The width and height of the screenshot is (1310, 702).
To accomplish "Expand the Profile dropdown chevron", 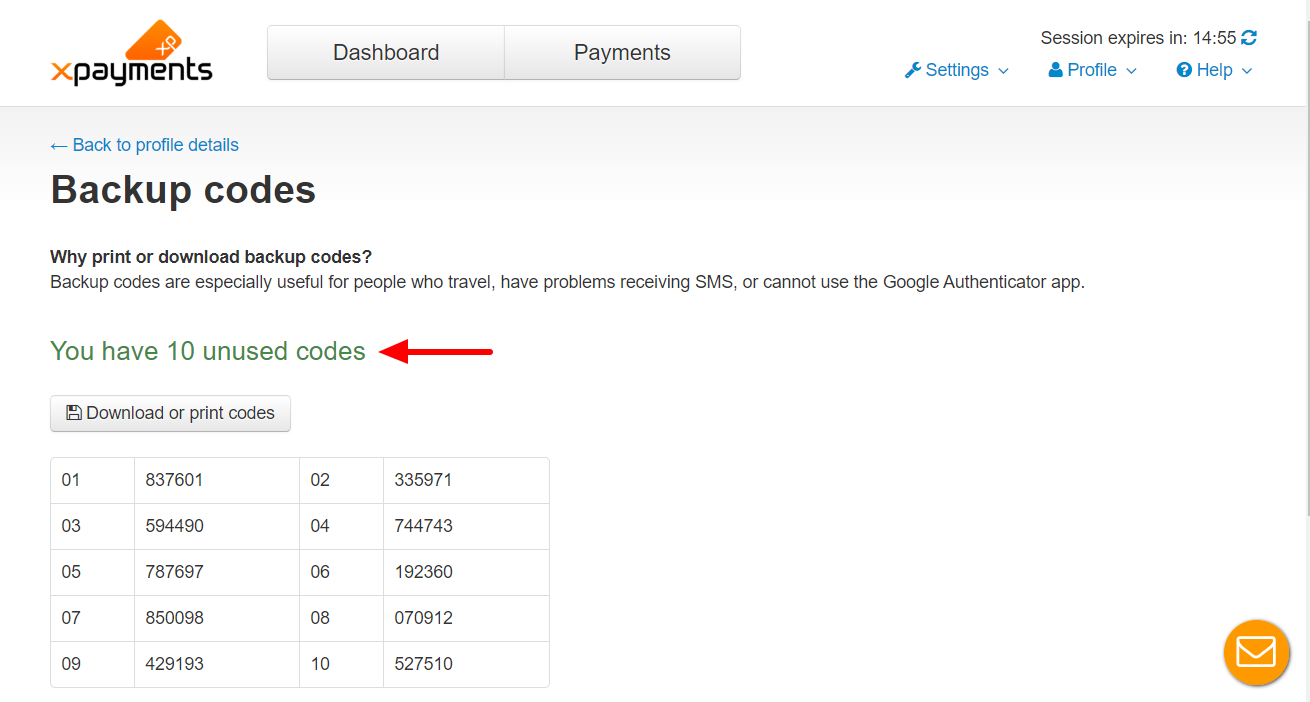I will pyautogui.click(x=1131, y=71).
